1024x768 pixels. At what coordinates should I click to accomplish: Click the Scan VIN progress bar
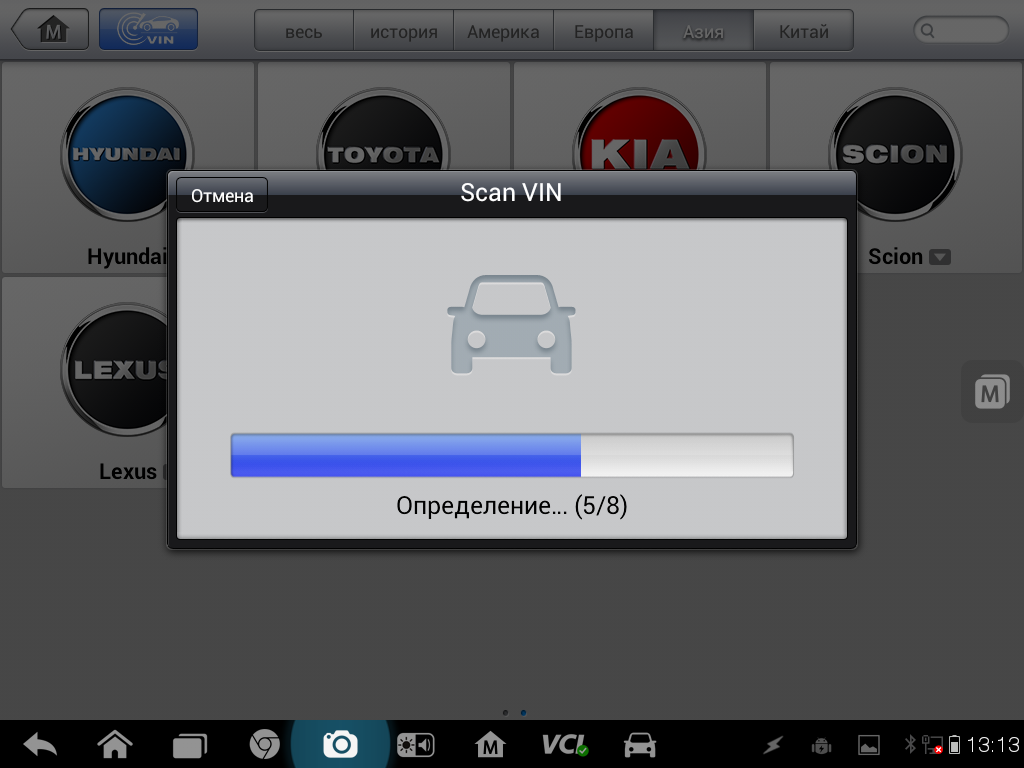point(511,456)
